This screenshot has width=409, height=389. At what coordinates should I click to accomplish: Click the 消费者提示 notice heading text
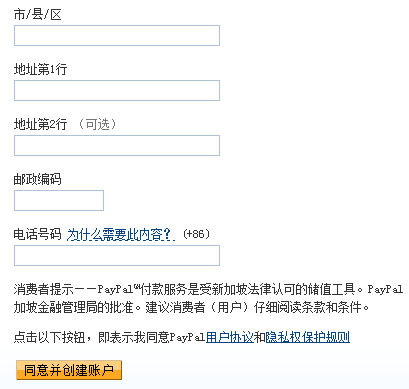click(x=43, y=289)
